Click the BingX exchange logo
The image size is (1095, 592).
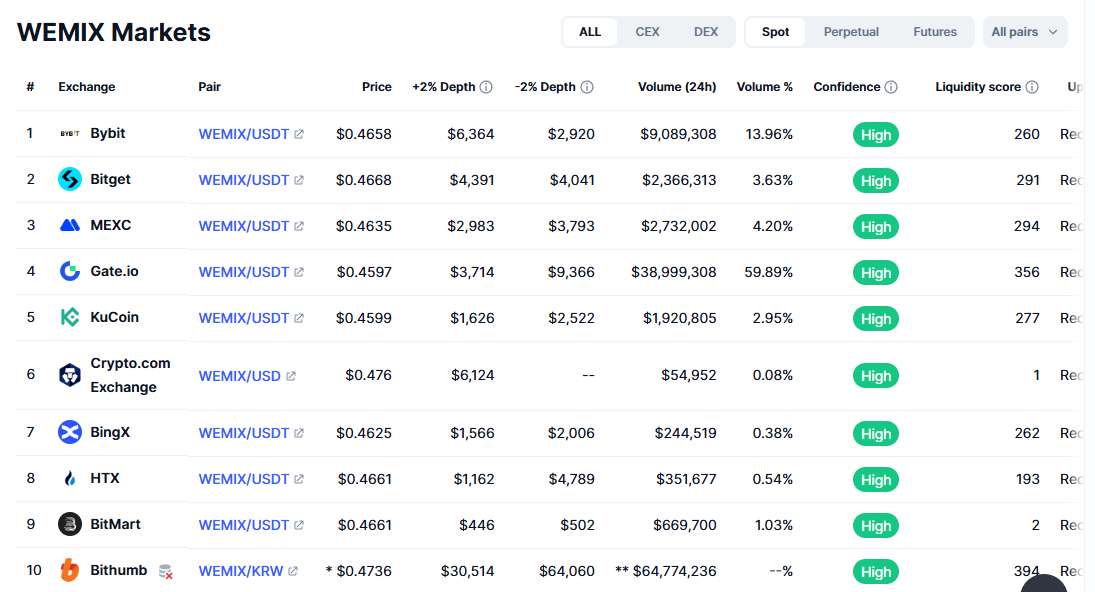tap(70, 432)
